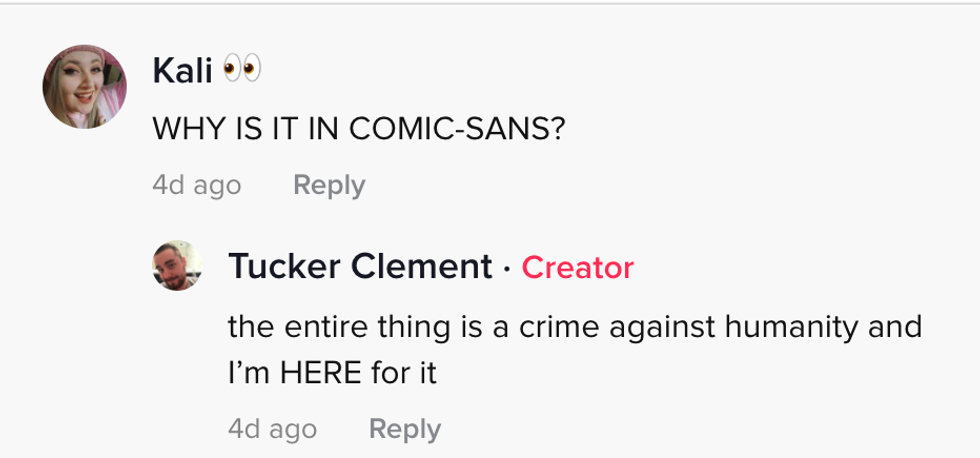Click the pink Creator badge
The width and height of the screenshot is (980, 458).
click(x=578, y=267)
